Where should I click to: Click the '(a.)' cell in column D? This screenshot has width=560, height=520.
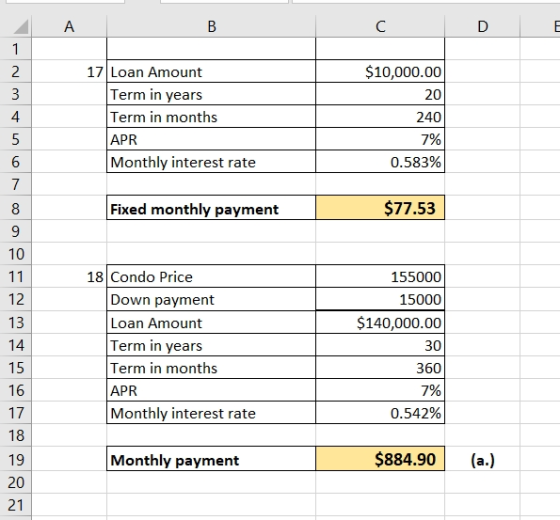click(482, 459)
